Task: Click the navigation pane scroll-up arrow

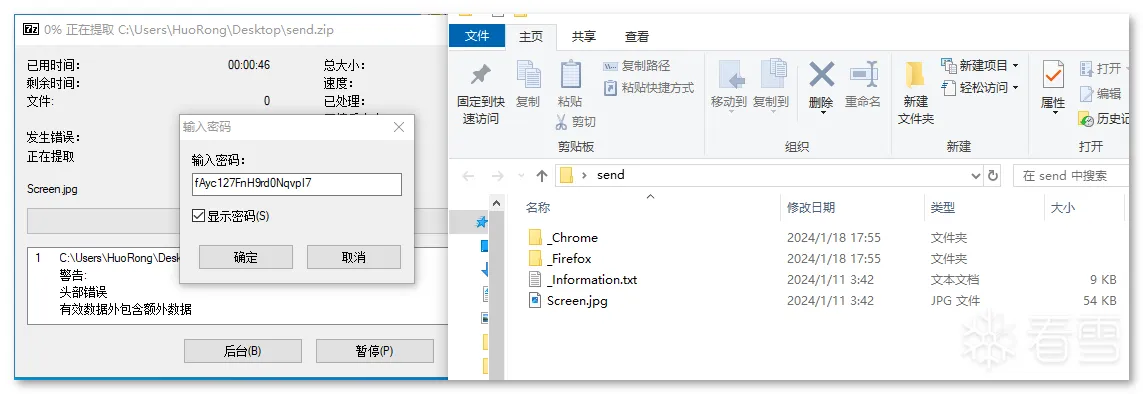Action: click(496, 203)
